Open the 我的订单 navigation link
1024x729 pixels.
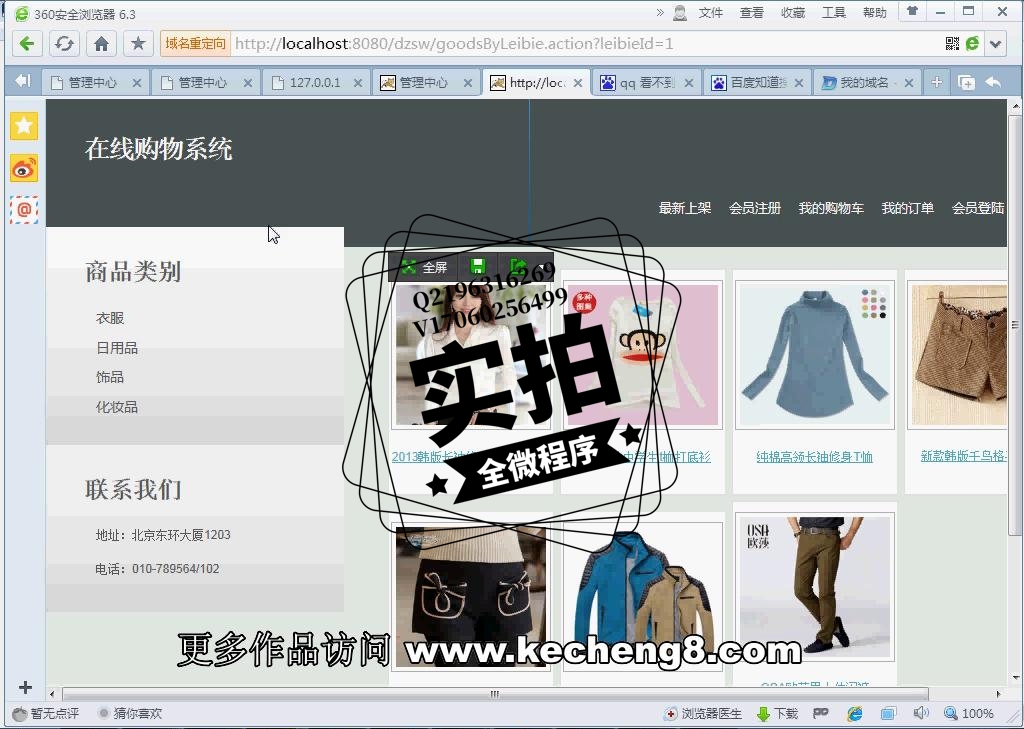(907, 208)
